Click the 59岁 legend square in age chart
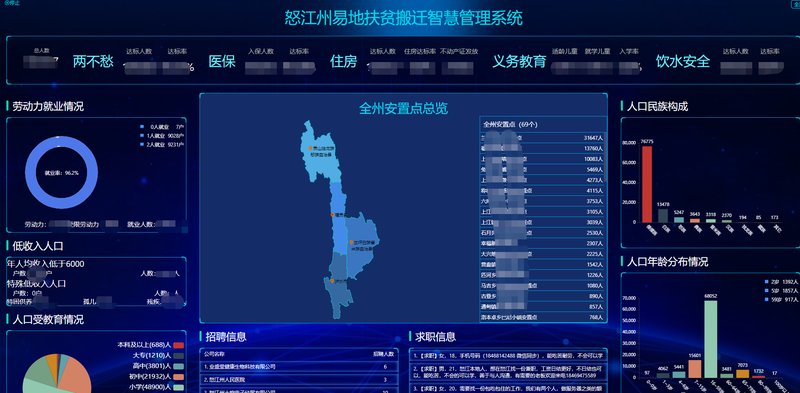This screenshot has height=393, width=800. click(x=766, y=299)
